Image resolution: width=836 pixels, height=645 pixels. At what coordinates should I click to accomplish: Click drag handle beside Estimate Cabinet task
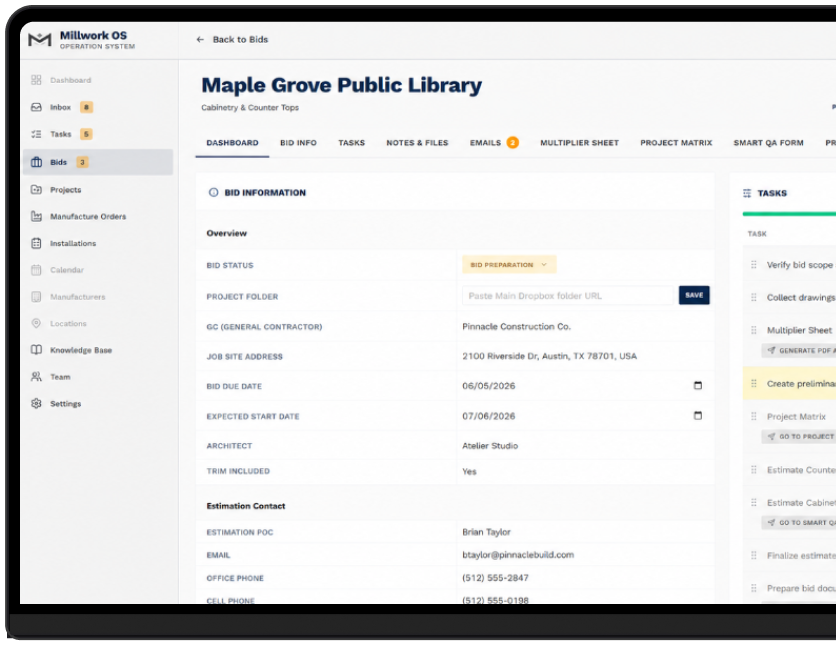tap(753, 503)
